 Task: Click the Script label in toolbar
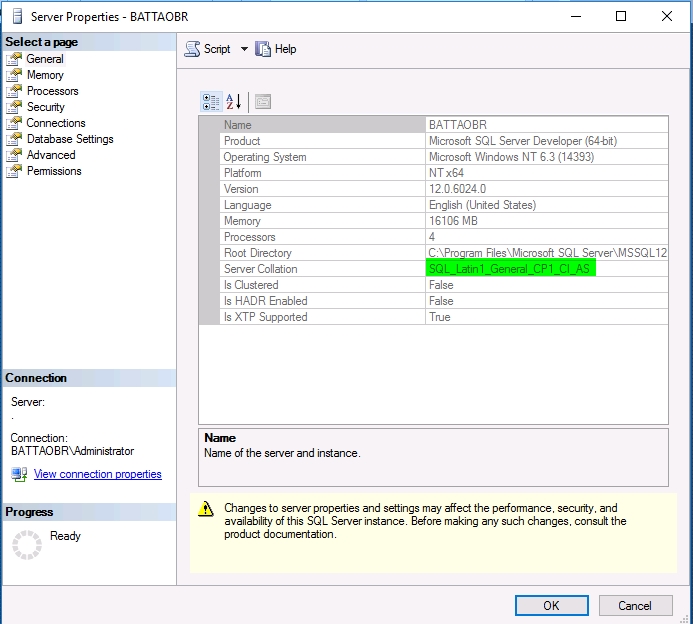coord(217,49)
